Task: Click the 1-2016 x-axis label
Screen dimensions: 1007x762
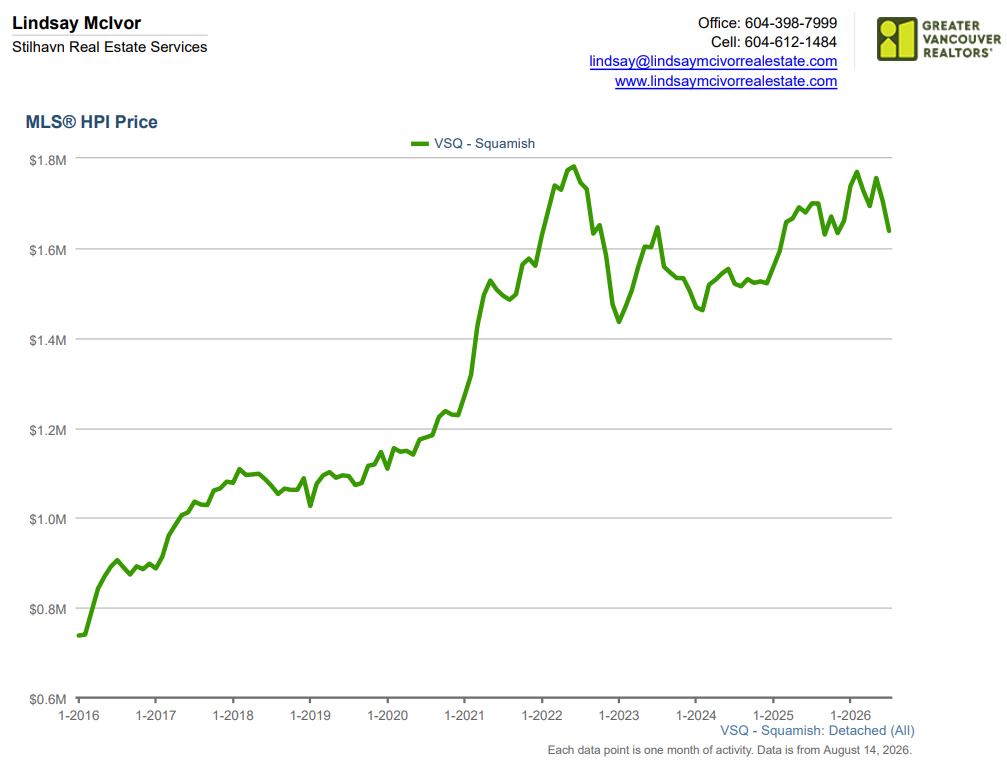Action: (78, 715)
